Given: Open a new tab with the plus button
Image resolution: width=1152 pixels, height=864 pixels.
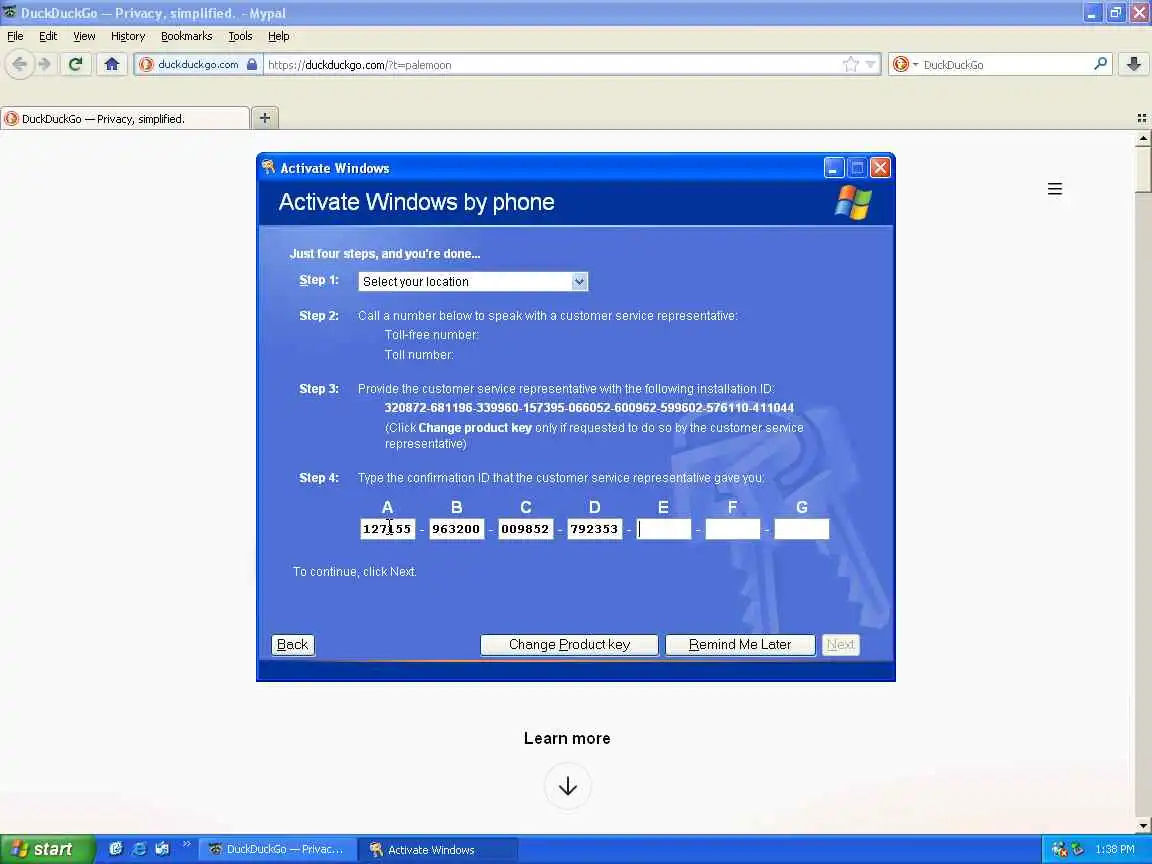Looking at the screenshot, I should (265, 118).
